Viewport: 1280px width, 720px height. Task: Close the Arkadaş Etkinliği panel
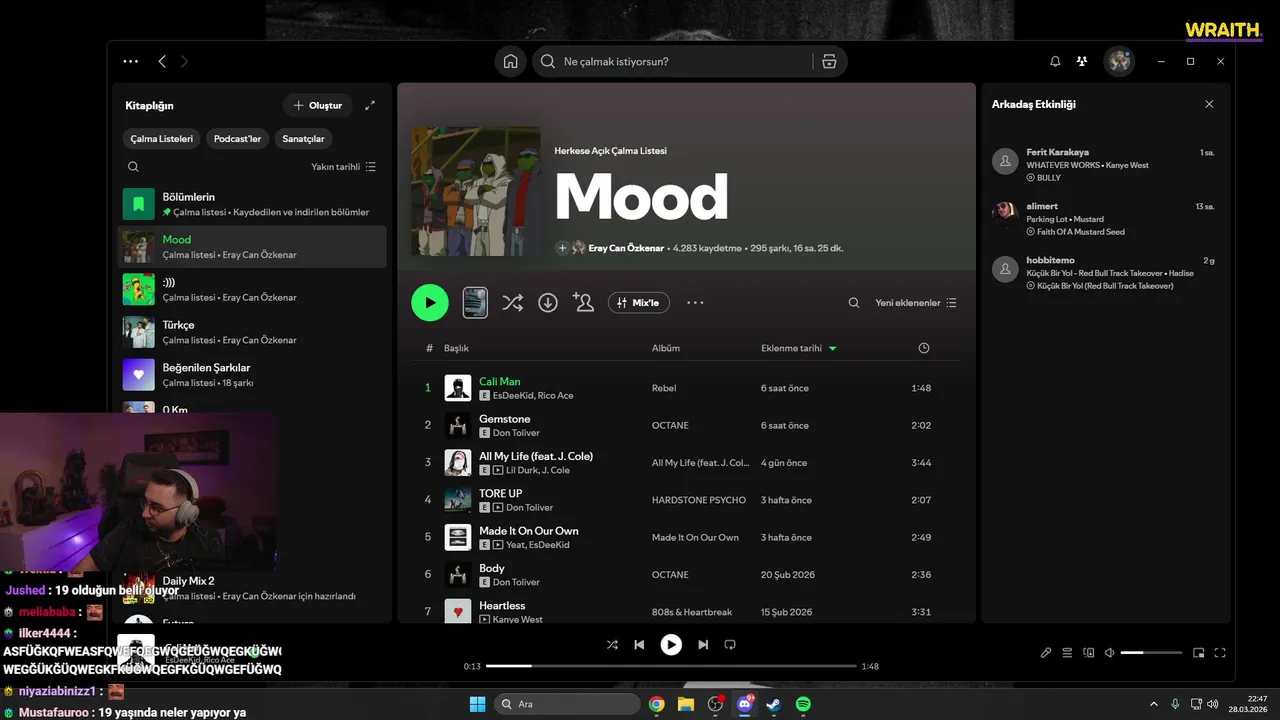(1209, 104)
